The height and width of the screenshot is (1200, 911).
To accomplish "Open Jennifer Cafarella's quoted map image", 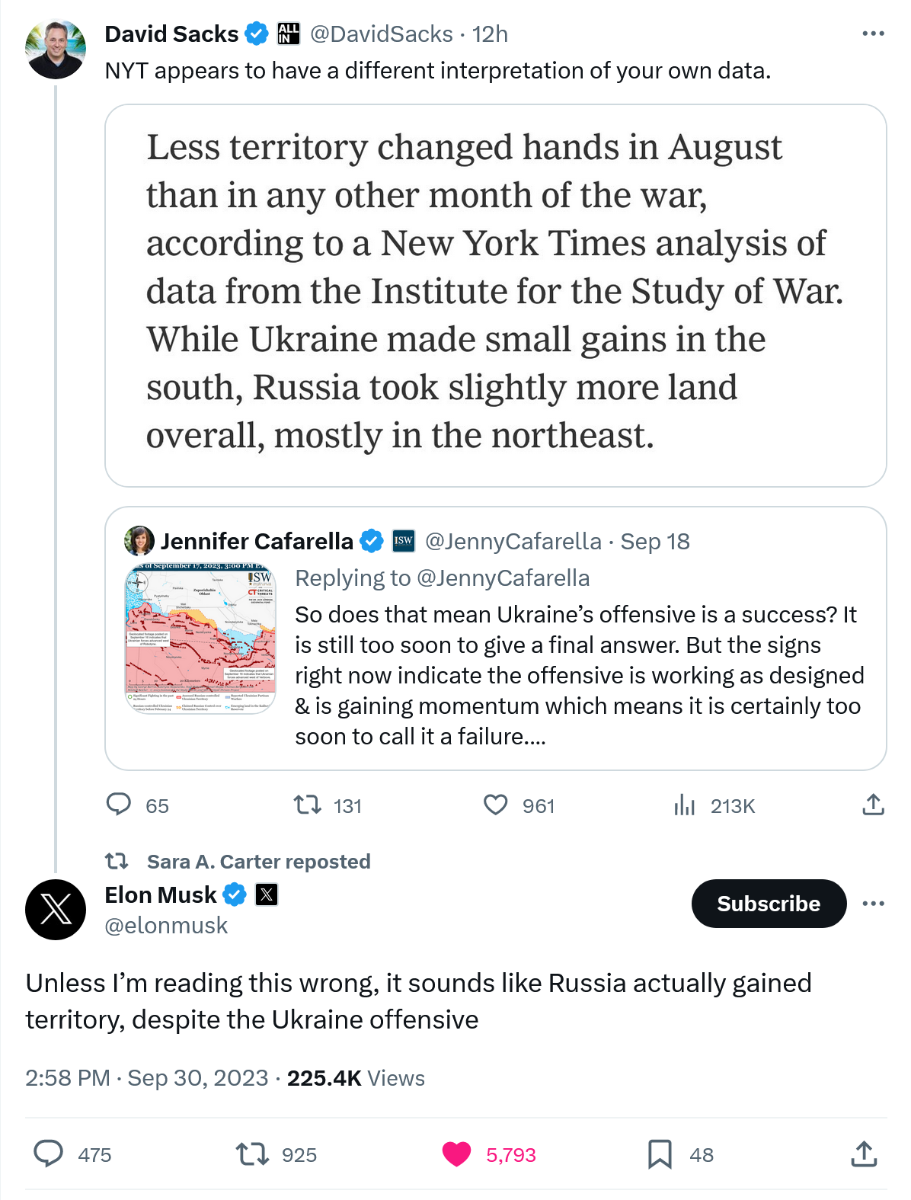I will click(x=200, y=639).
